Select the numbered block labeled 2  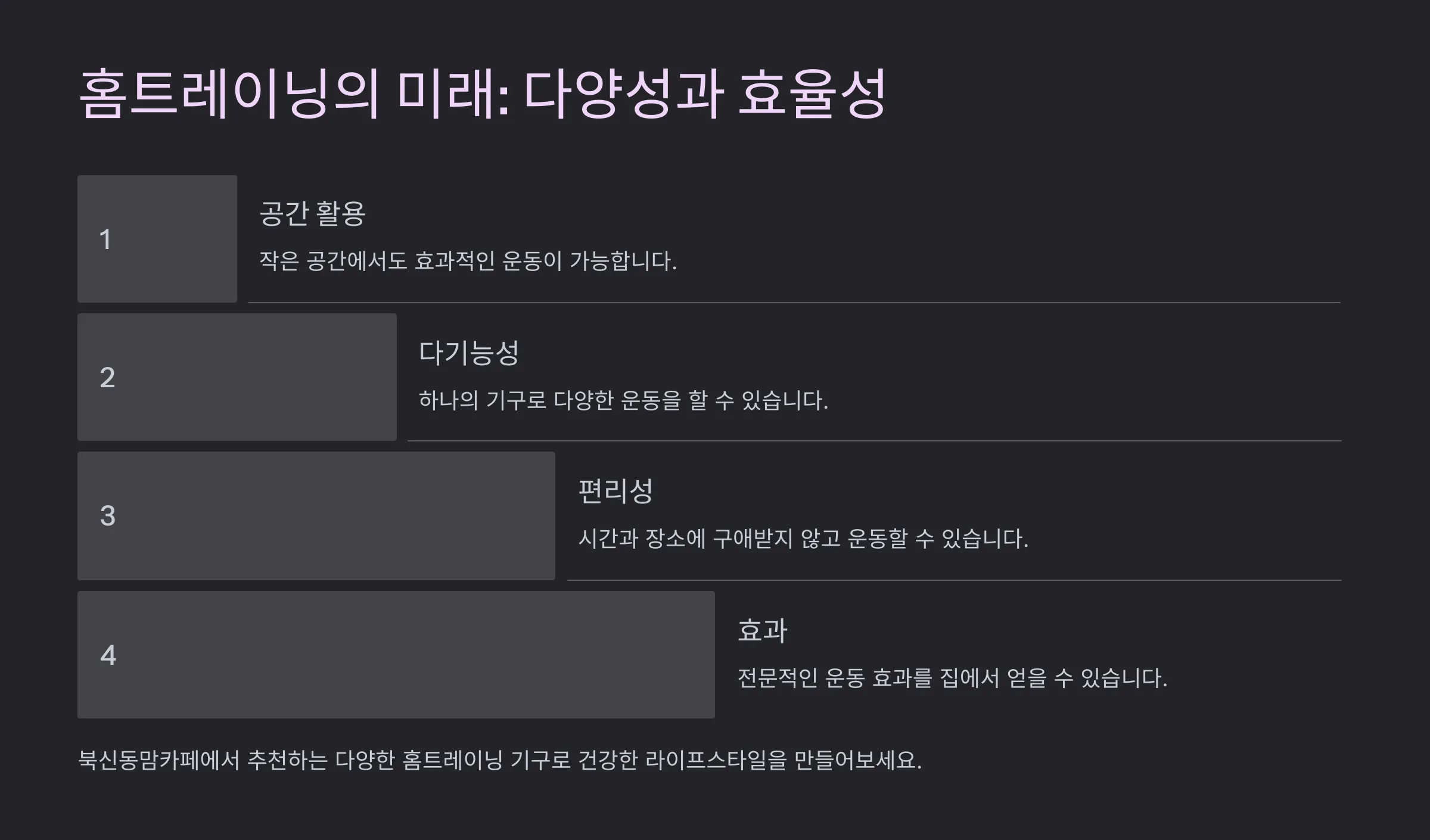(237, 377)
